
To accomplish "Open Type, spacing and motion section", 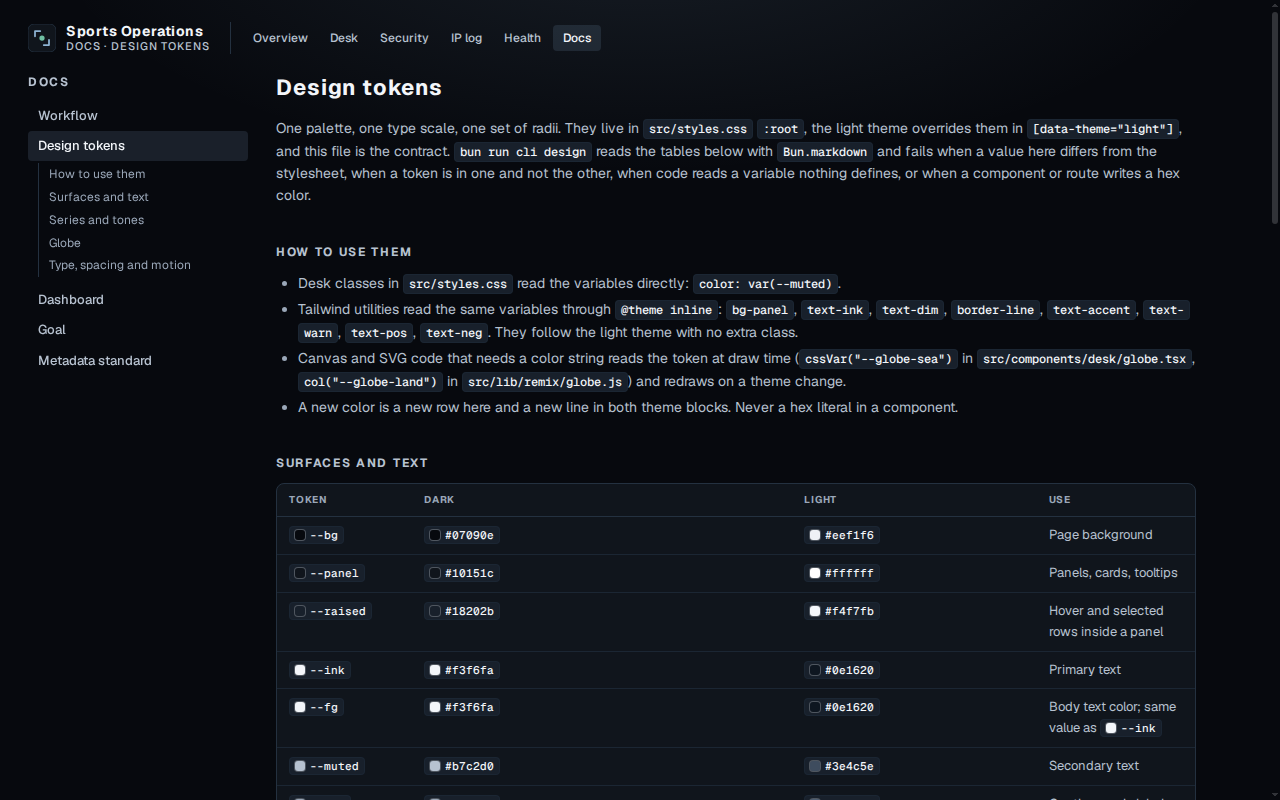I will click(120, 265).
